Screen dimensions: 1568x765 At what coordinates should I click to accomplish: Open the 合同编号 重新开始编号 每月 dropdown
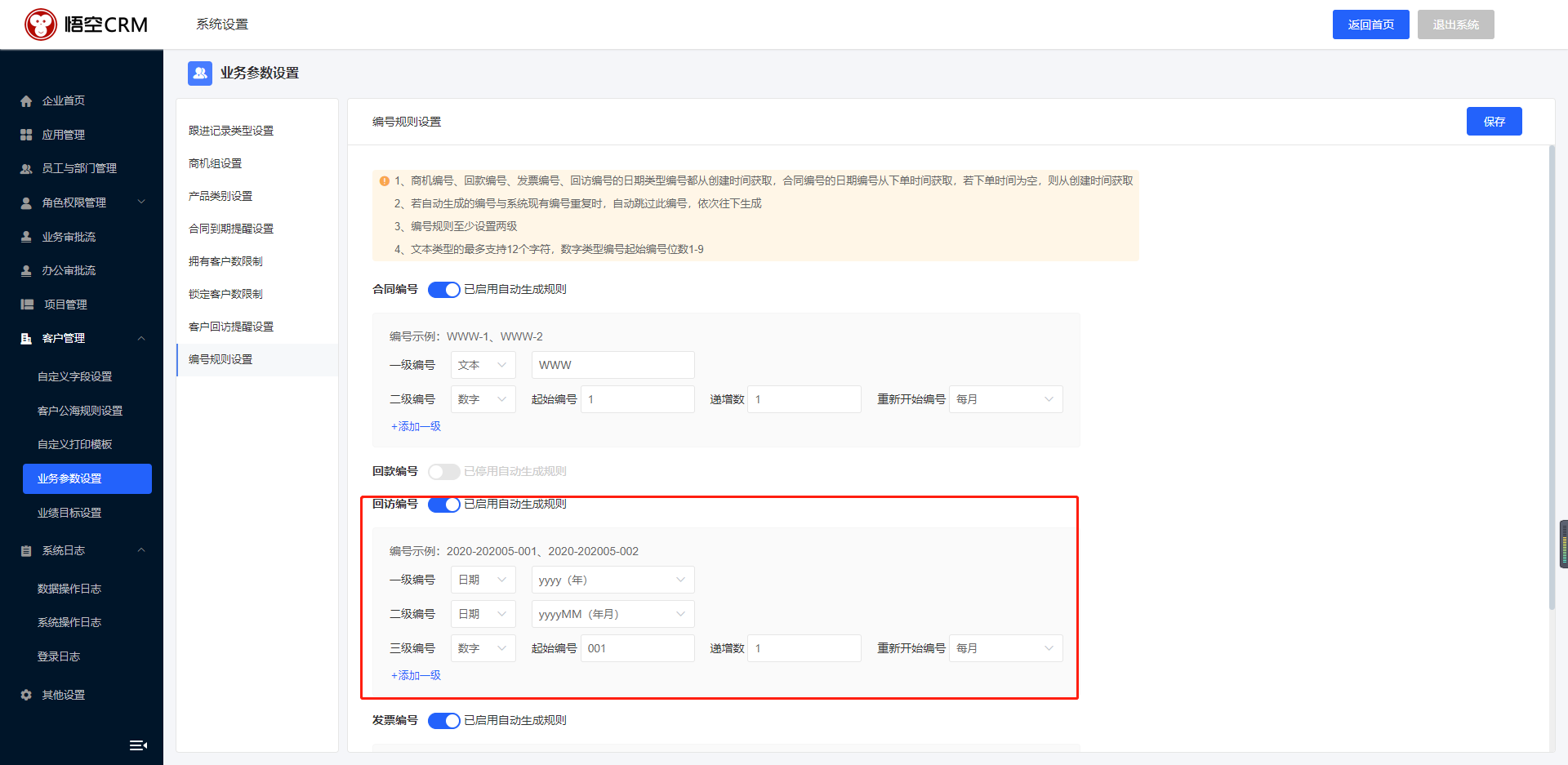coord(1005,399)
